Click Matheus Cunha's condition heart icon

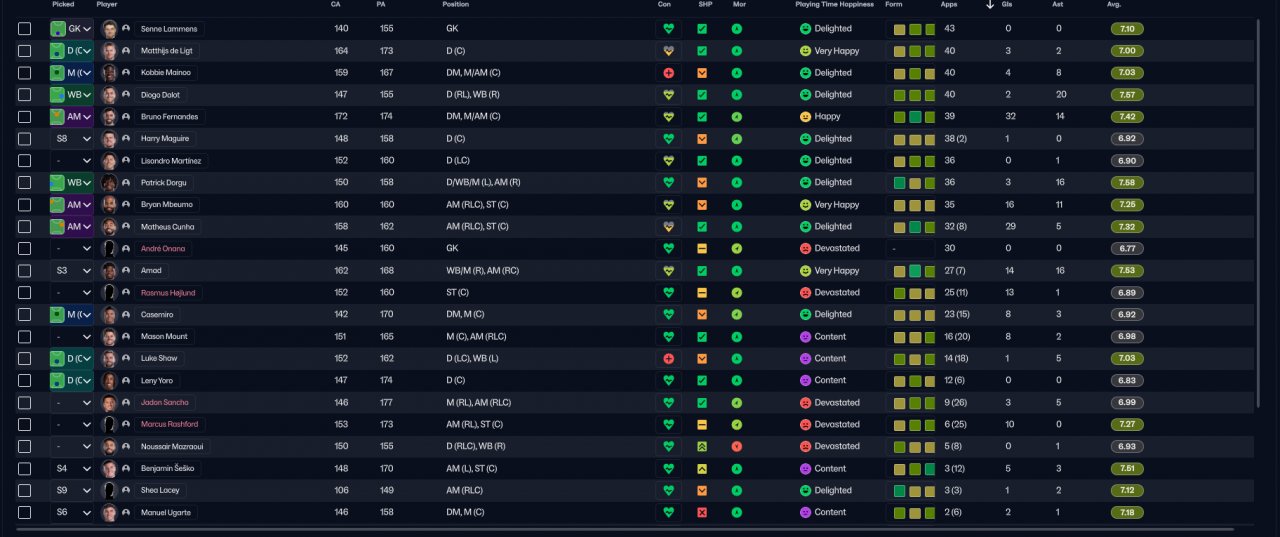[x=669, y=227]
